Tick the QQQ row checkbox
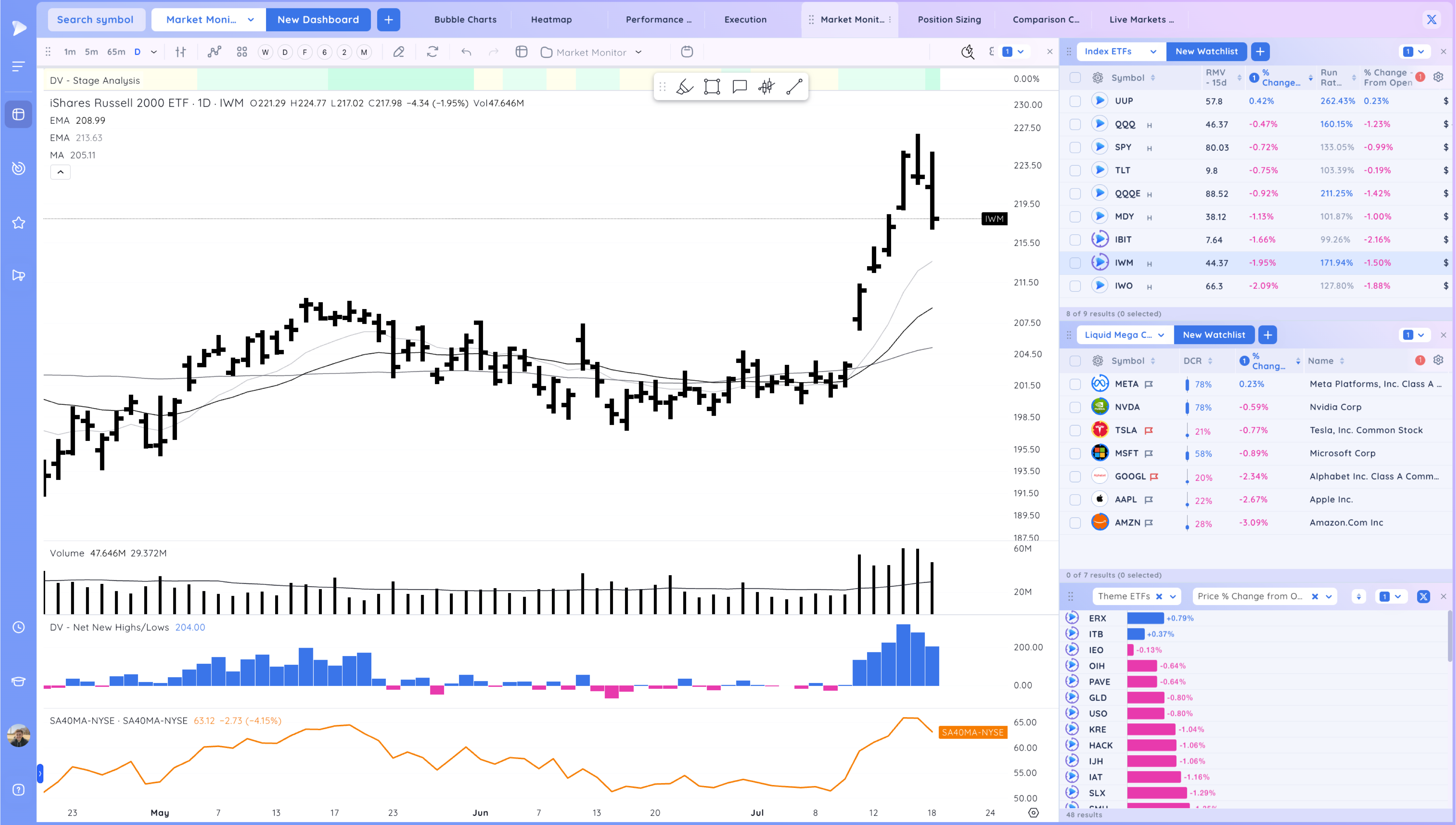This screenshot has height=825, width=1456. [1075, 124]
